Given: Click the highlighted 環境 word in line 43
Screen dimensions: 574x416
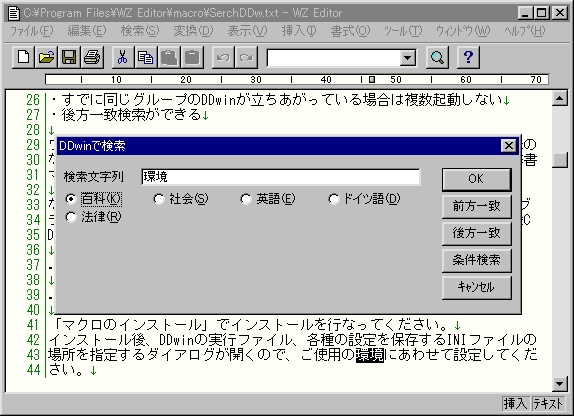Looking at the screenshot, I should 370,355.
